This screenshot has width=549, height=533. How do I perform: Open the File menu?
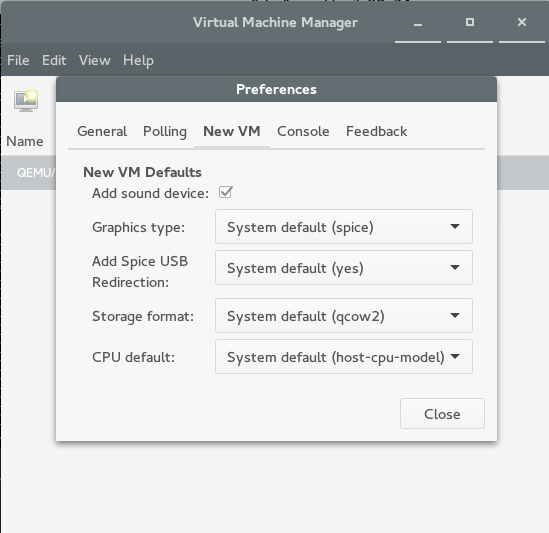coord(18,60)
